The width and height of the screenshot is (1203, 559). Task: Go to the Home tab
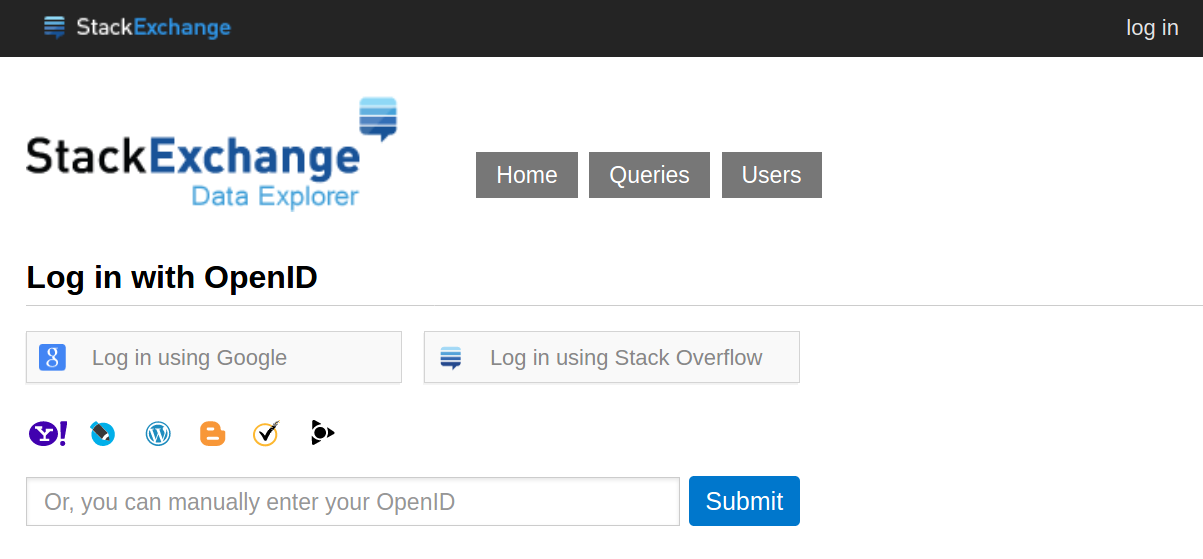[527, 175]
